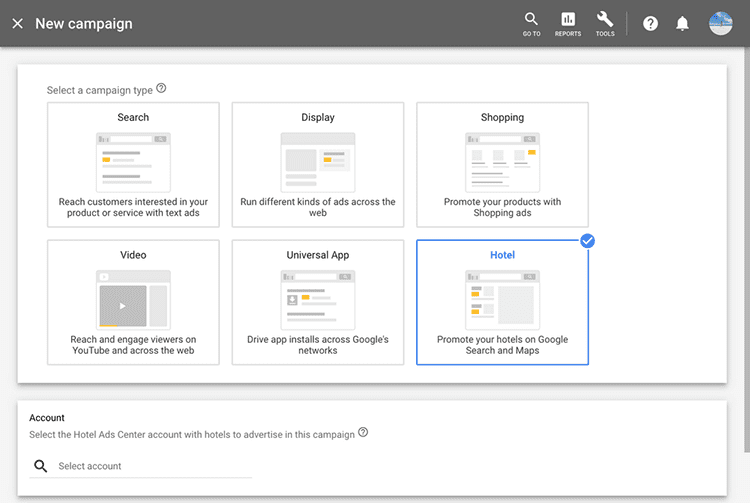Viewport: 750px width, 503px height.
Task: Click 'Run different kinds of ads' description
Action: pos(318,207)
